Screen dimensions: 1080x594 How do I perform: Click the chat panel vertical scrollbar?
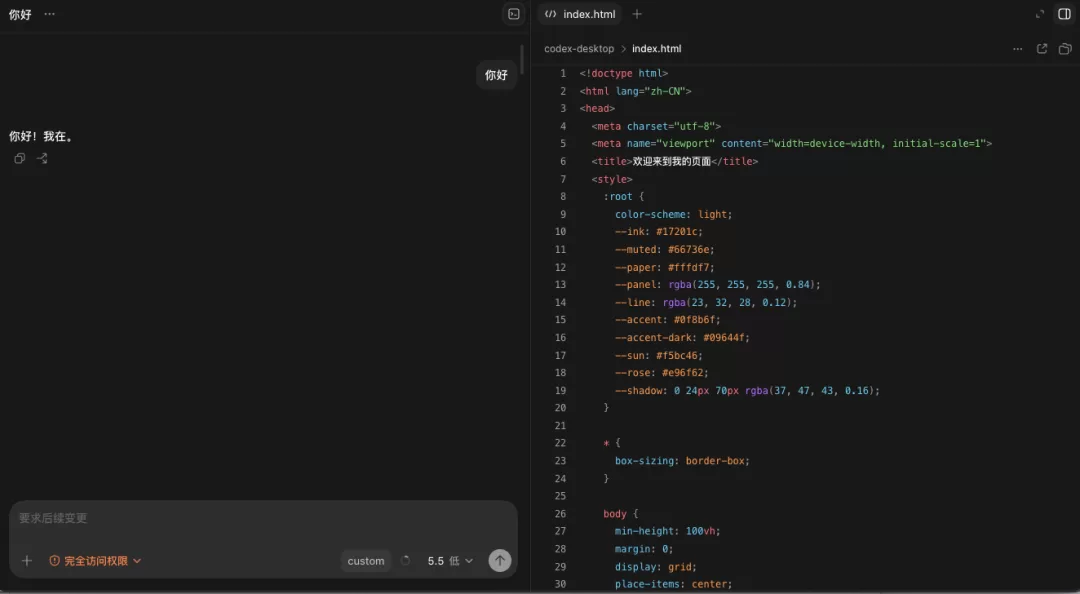(x=522, y=61)
